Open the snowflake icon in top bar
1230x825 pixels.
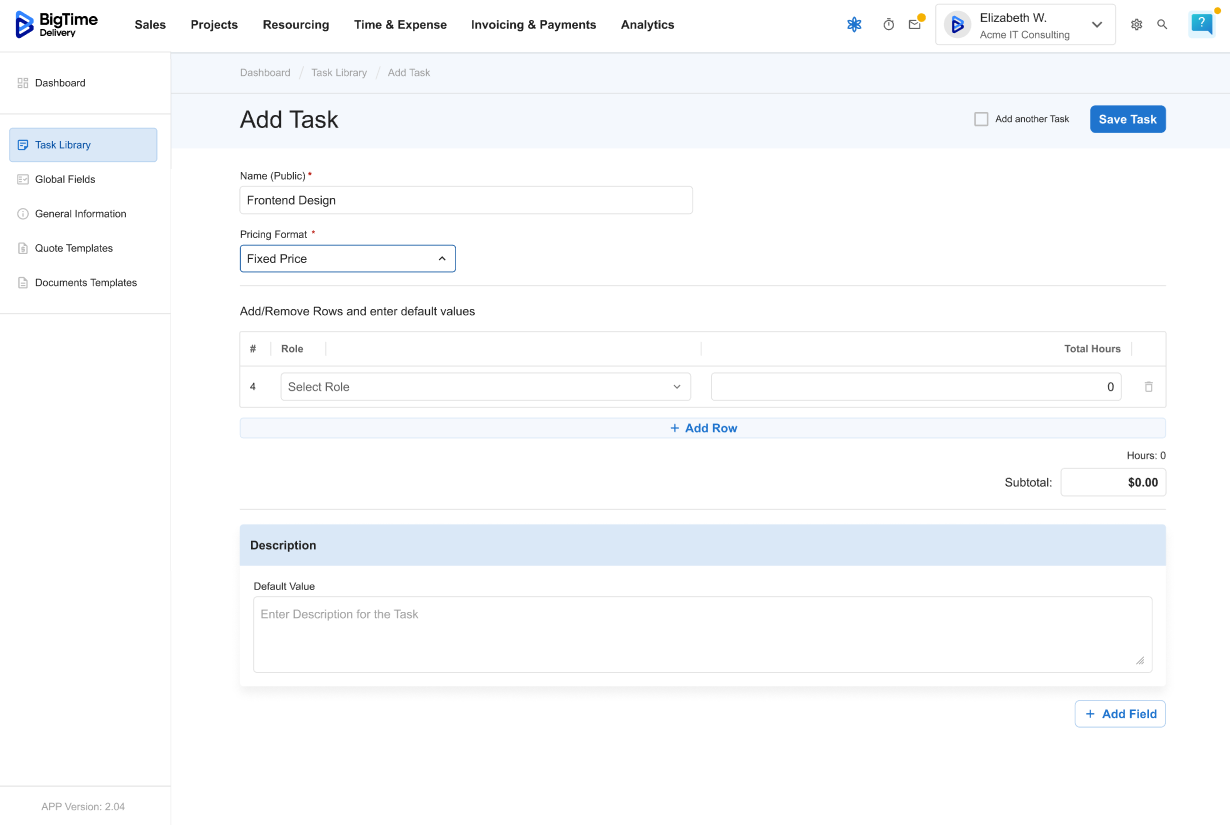(854, 25)
